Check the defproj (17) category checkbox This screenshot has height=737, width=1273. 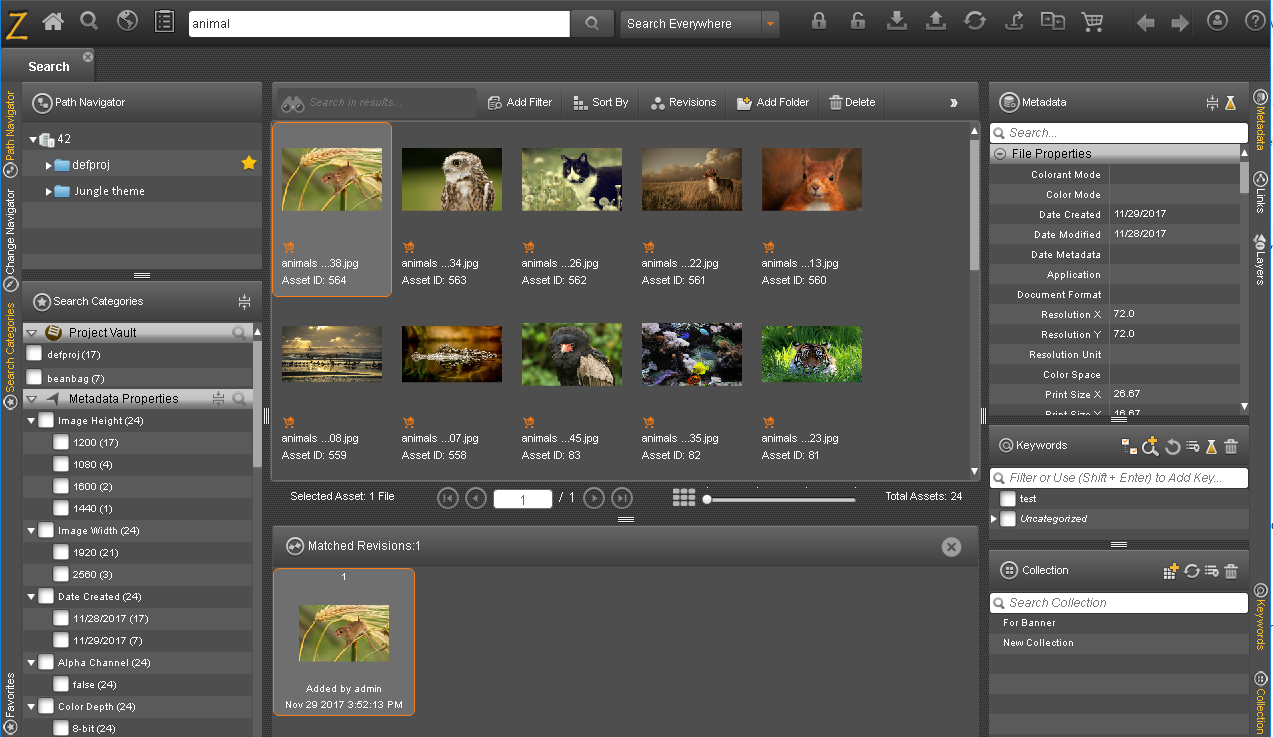coord(34,354)
